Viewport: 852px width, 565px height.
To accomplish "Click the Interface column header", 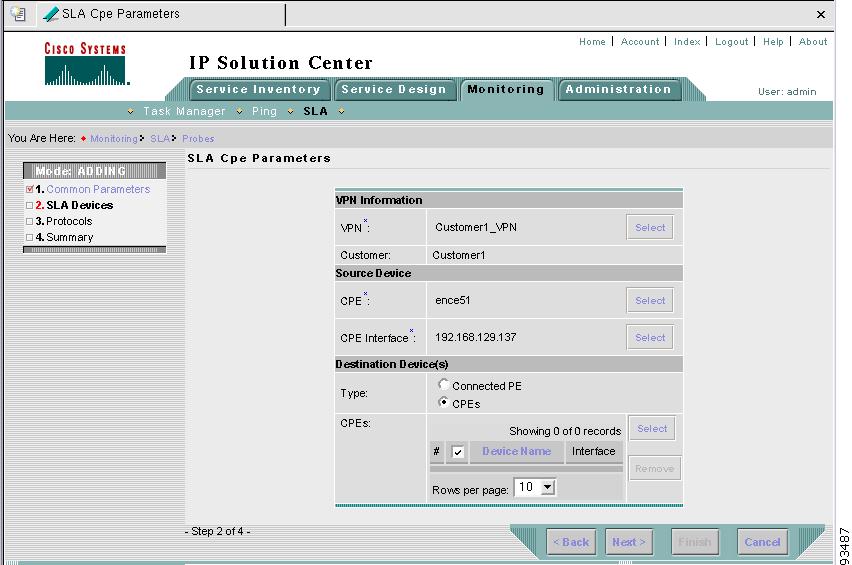I will click(x=593, y=451).
